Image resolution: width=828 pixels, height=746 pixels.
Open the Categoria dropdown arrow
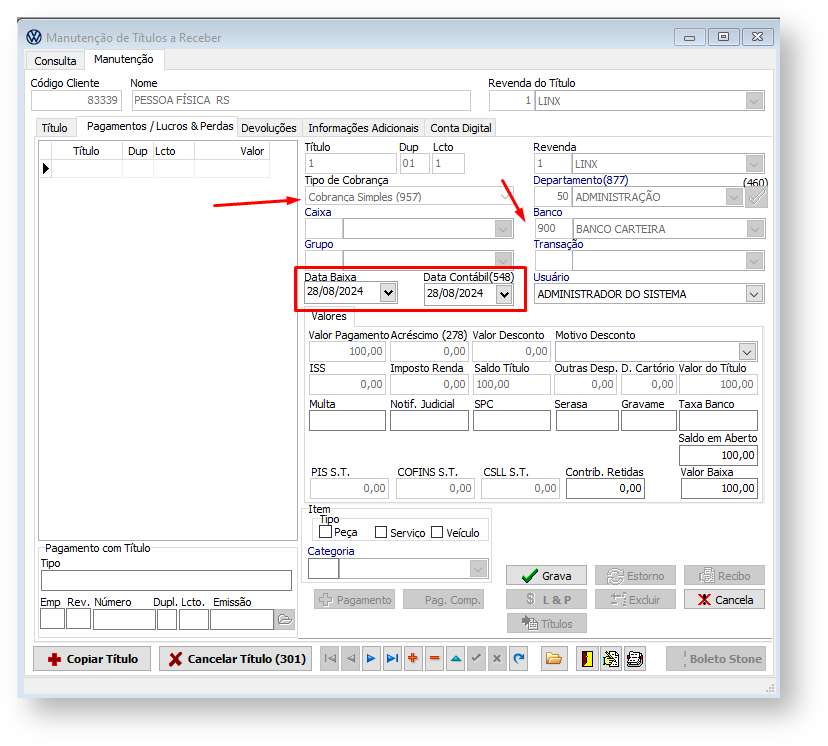click(478, 569)
